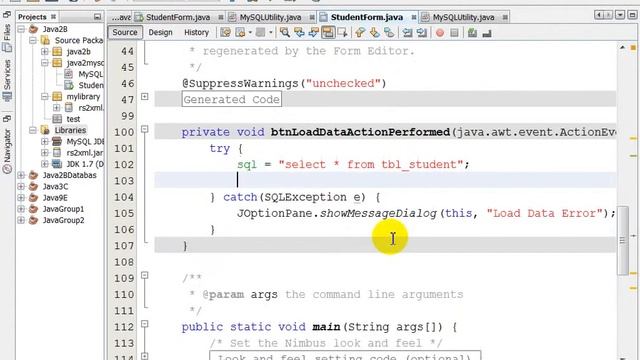Toggle bookmark on current line
Image resolution: width=640 pixels, height=360 pixels.
(x=389, y=33)
